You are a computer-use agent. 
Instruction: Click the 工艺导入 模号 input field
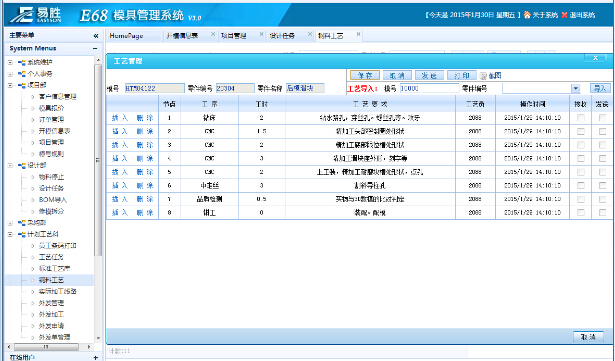[x=429, y=88]
